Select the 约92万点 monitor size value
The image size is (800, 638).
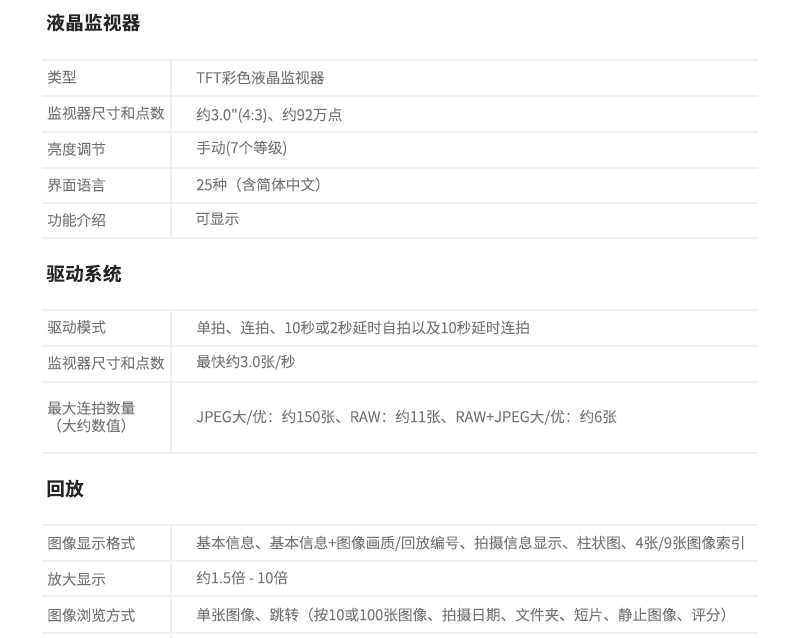pyautogui.click(x=269, y=114)
